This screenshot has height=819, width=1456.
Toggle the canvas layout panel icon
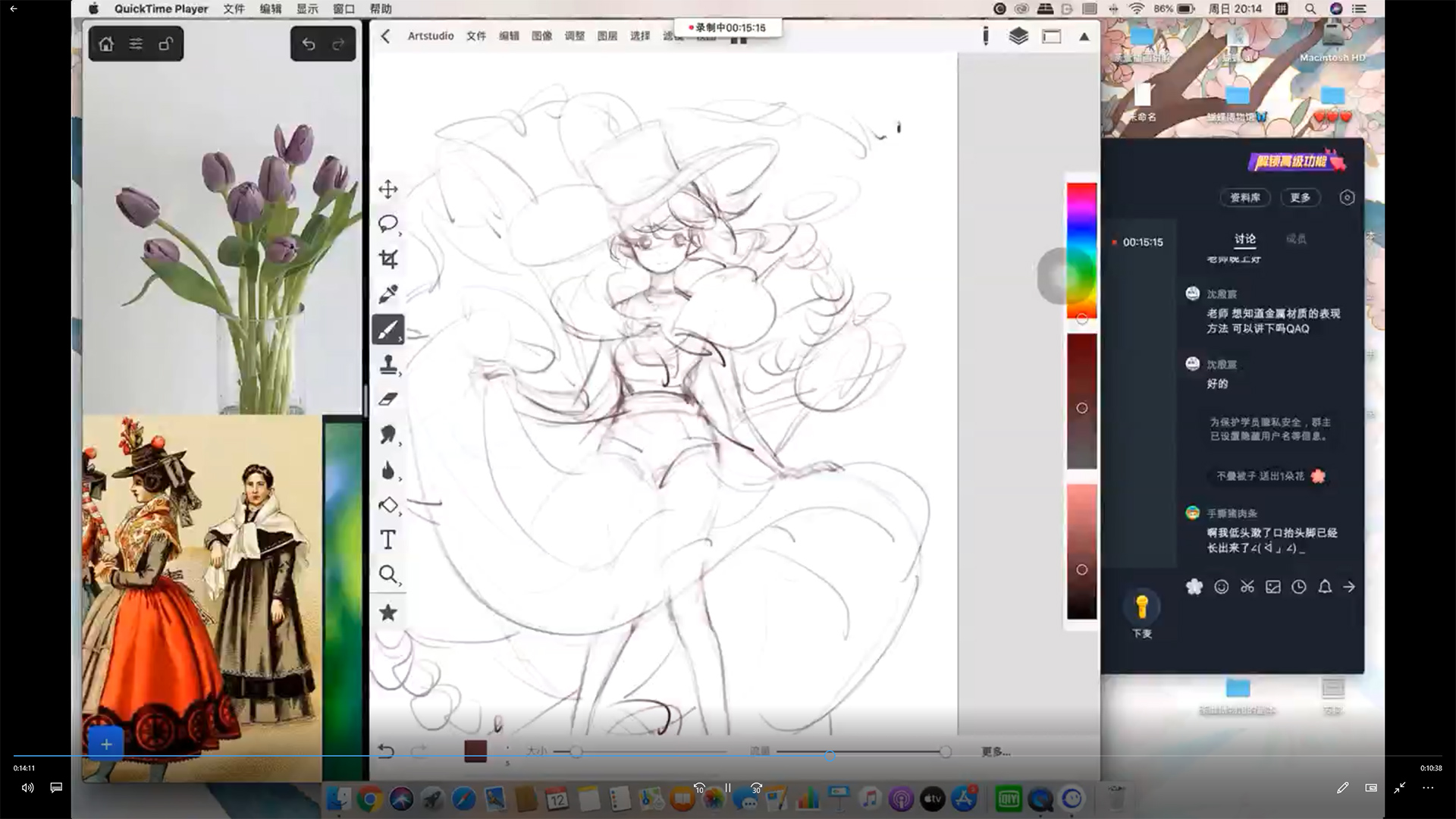1052,36
